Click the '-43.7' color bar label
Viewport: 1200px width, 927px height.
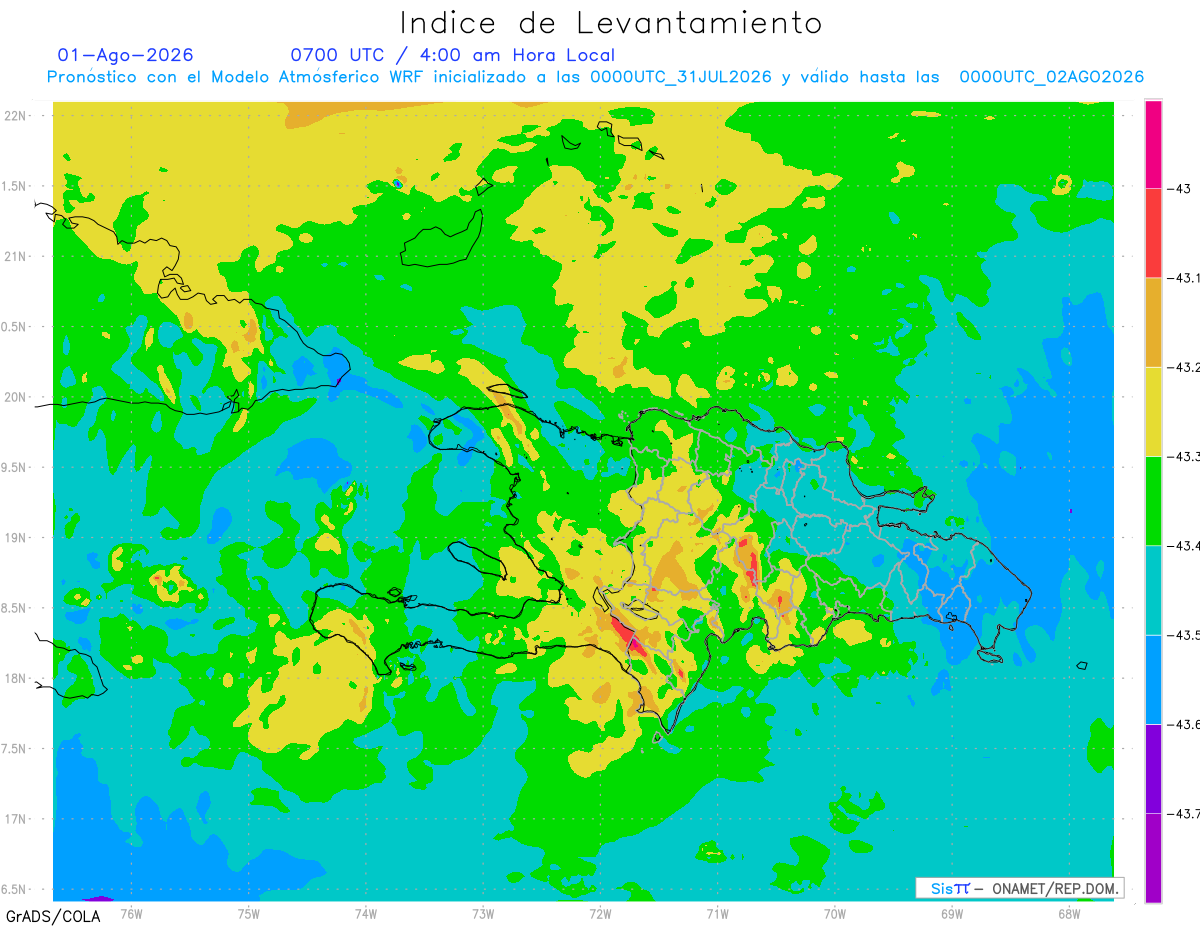[x=1183, y=813]
